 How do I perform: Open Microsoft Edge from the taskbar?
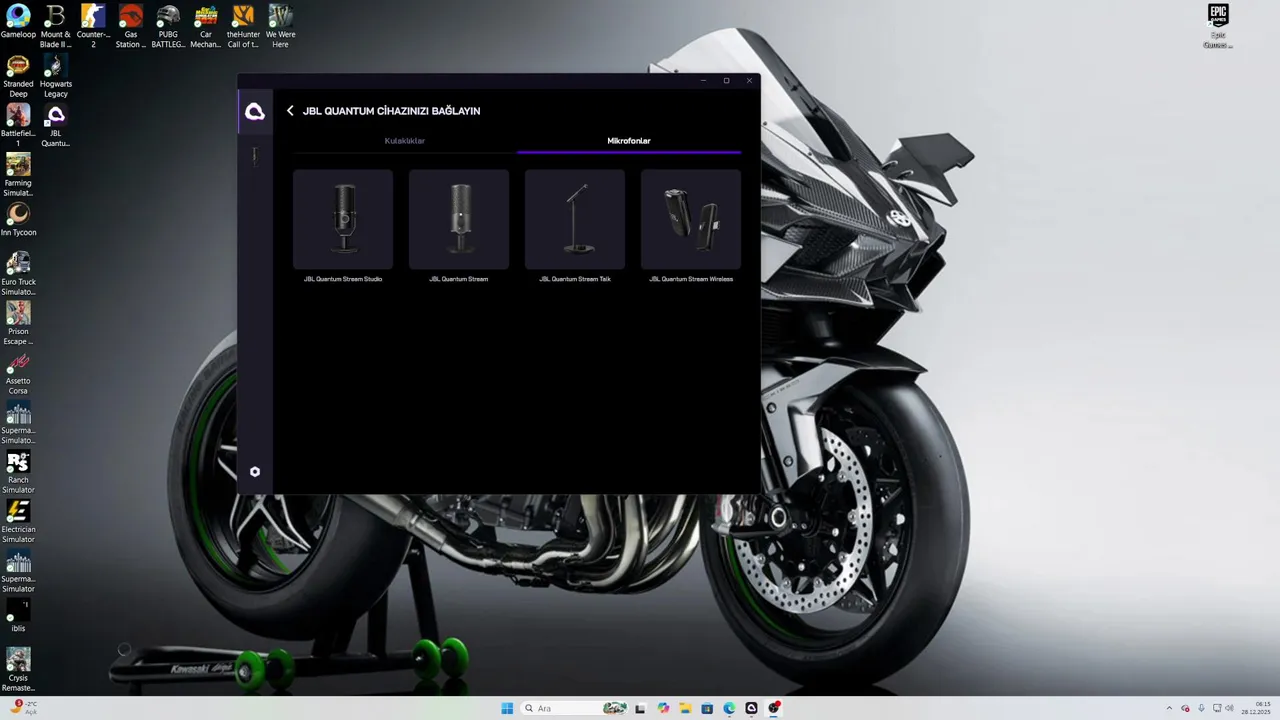(x=729, y=708)
